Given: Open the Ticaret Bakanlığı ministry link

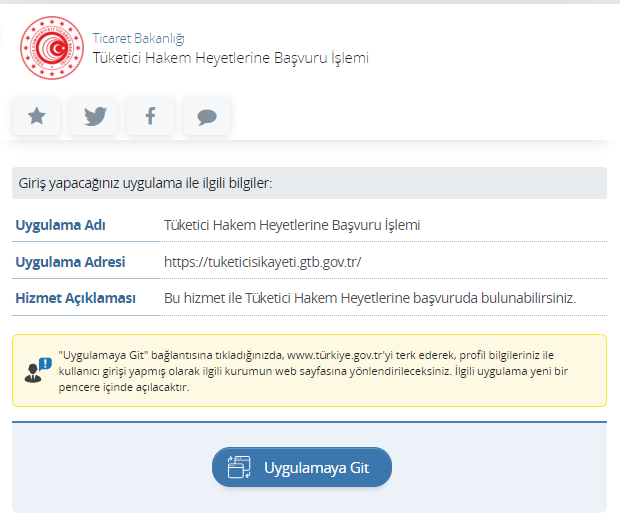Looking at the screenshot, I should [x=138, y=38].
